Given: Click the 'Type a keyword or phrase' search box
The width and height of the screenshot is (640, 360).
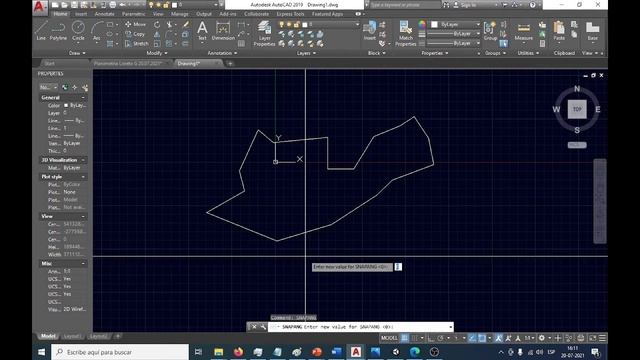Looking at the screenshot, I should coord(404,5).
